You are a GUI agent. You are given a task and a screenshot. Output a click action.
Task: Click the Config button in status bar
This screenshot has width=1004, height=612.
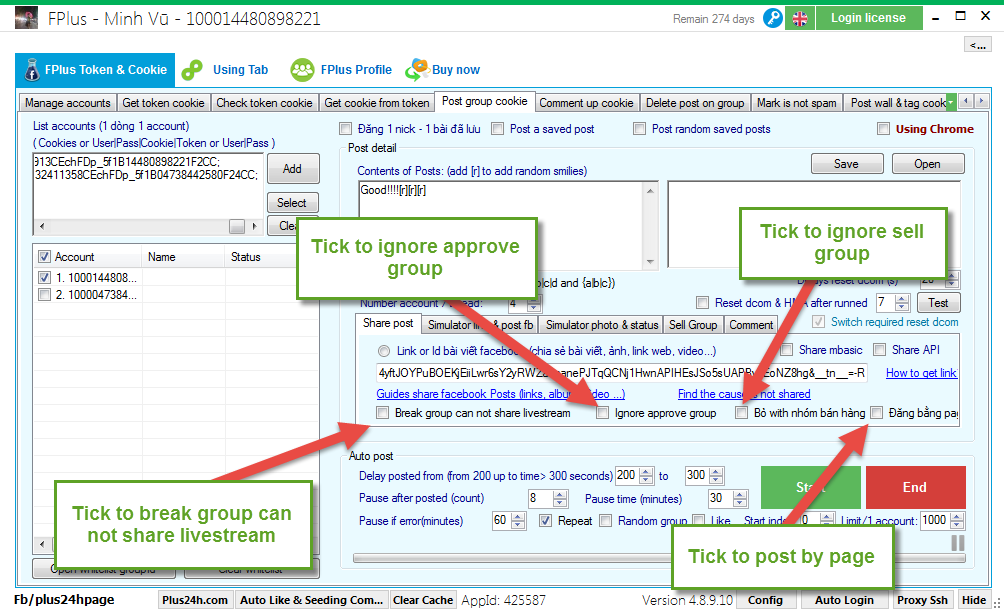[765, 600]
